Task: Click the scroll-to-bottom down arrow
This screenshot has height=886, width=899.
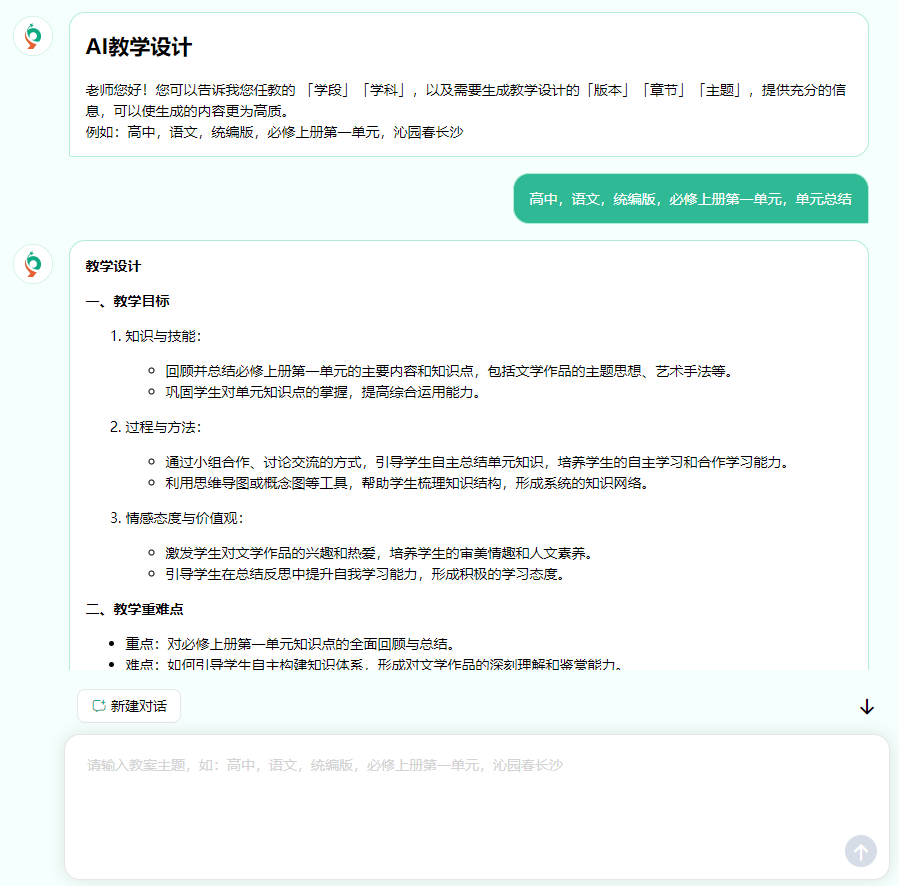Action: coord(866,707)
